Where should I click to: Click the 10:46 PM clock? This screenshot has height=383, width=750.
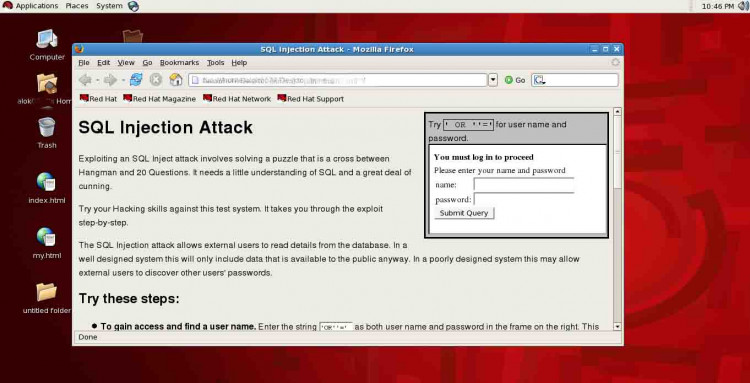point(717,6)
